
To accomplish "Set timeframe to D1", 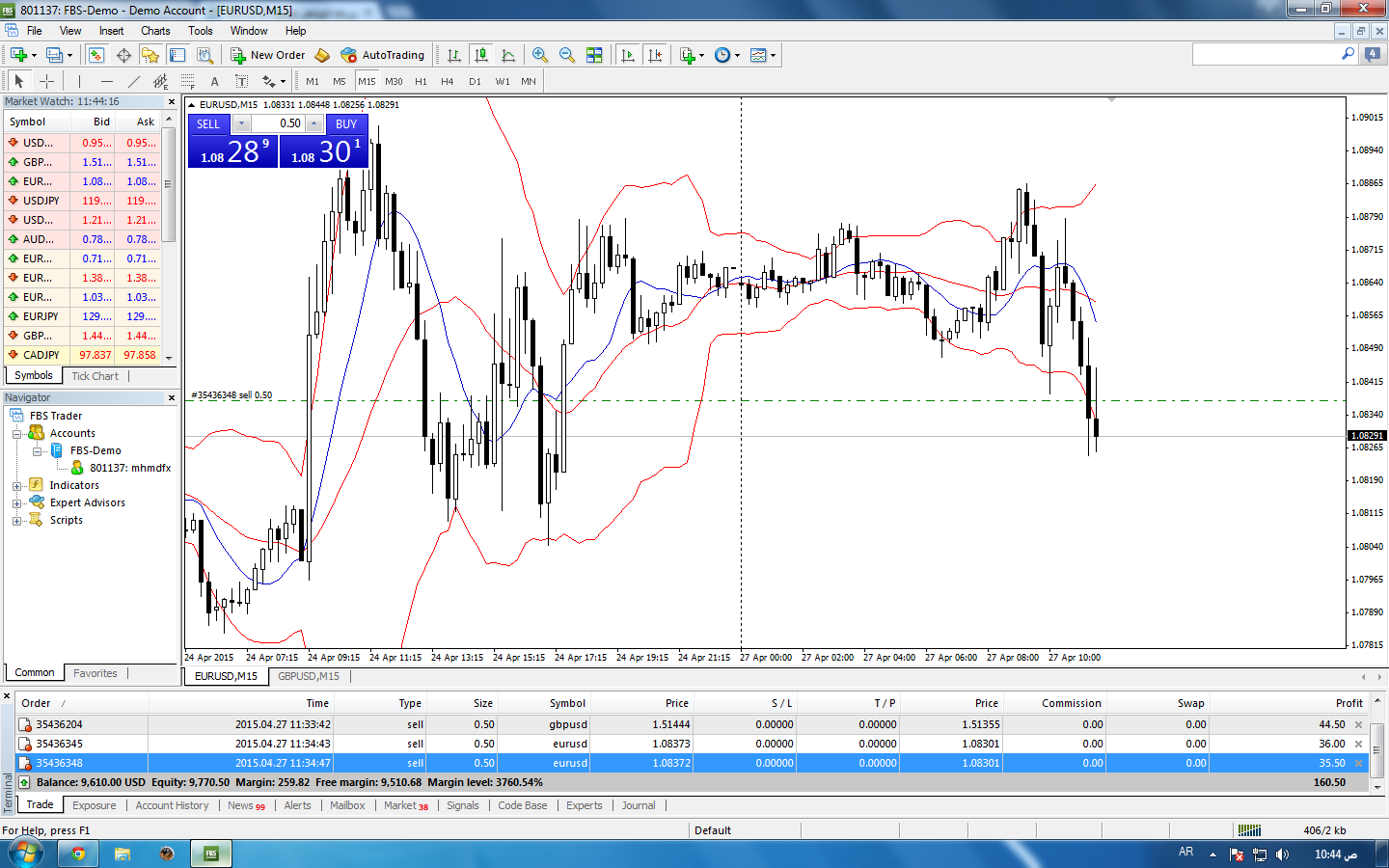I will [x=475, y=81].
